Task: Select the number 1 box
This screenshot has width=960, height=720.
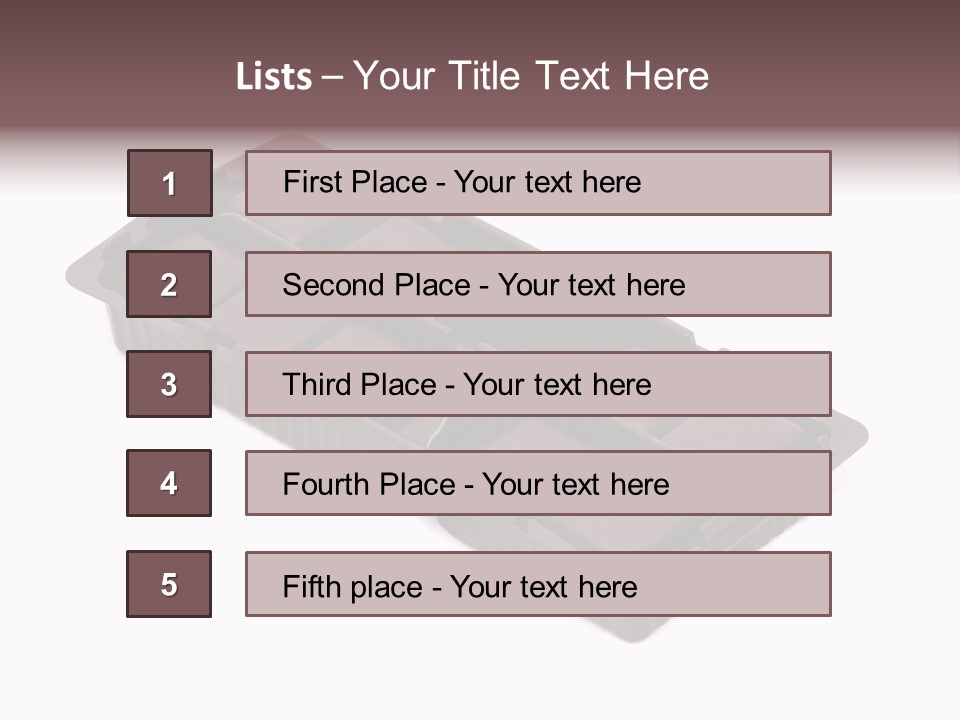Action: point(170,183)
